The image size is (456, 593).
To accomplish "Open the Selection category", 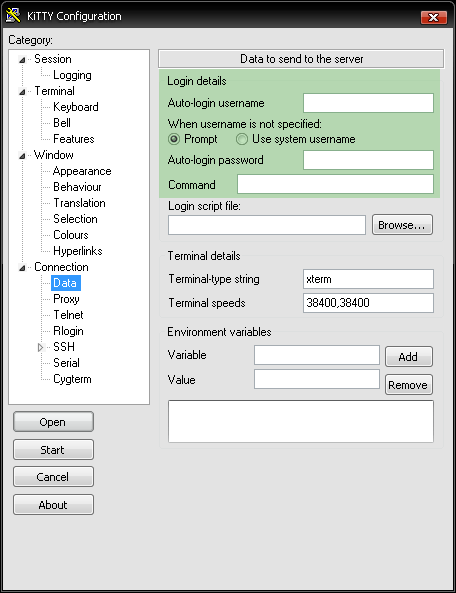I will 75,219.
